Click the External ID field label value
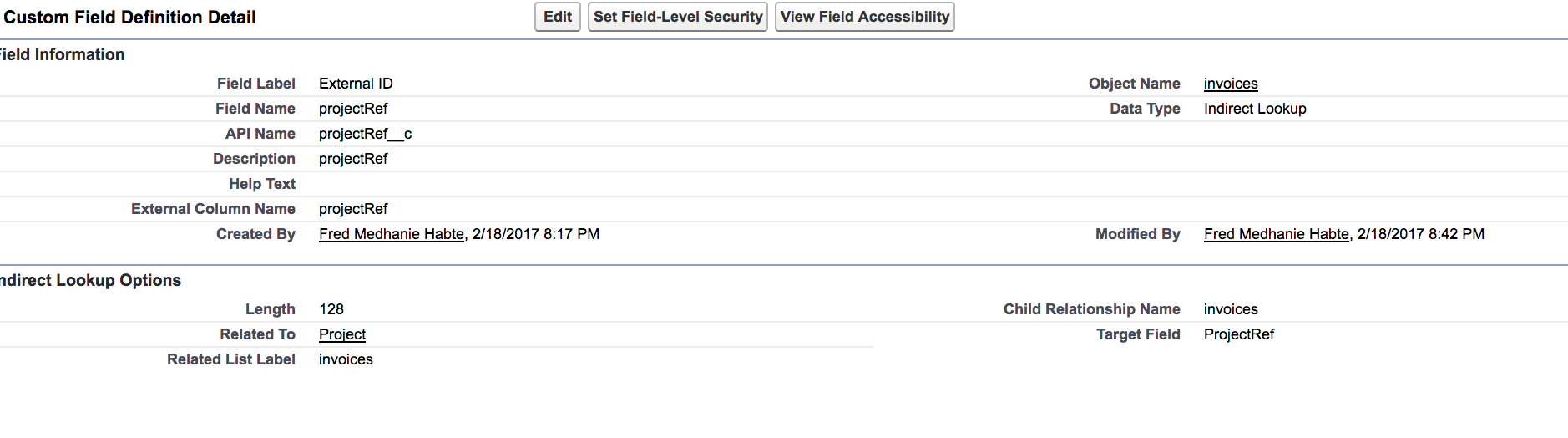 356,84
